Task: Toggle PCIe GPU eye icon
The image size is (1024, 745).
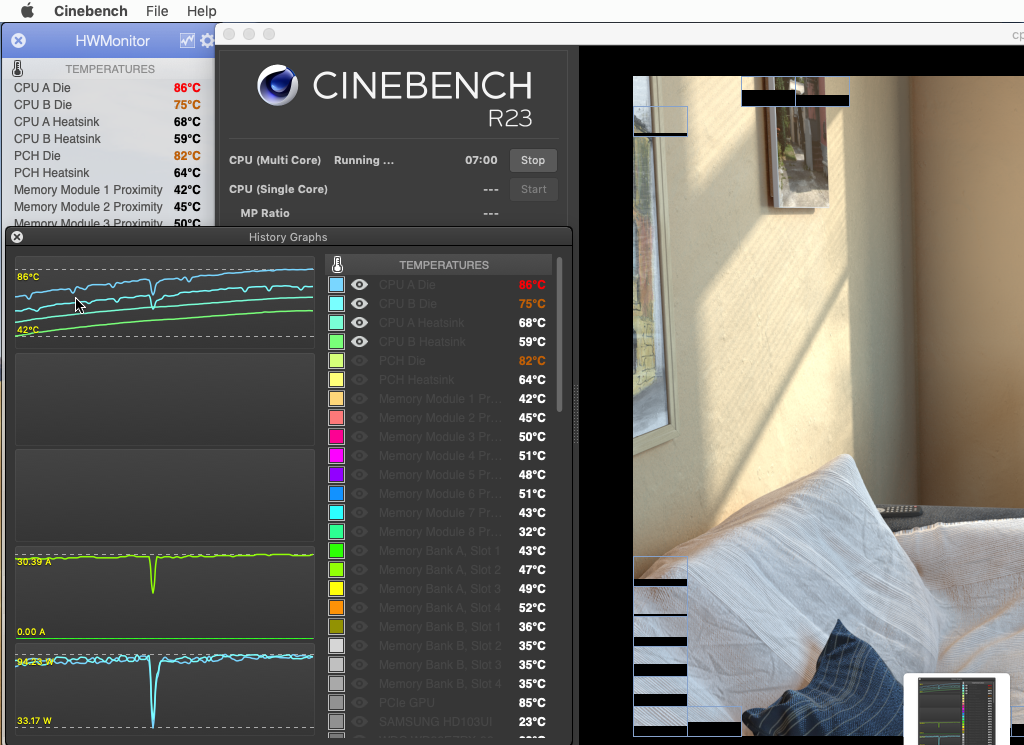Action: [x=359, y=703]
